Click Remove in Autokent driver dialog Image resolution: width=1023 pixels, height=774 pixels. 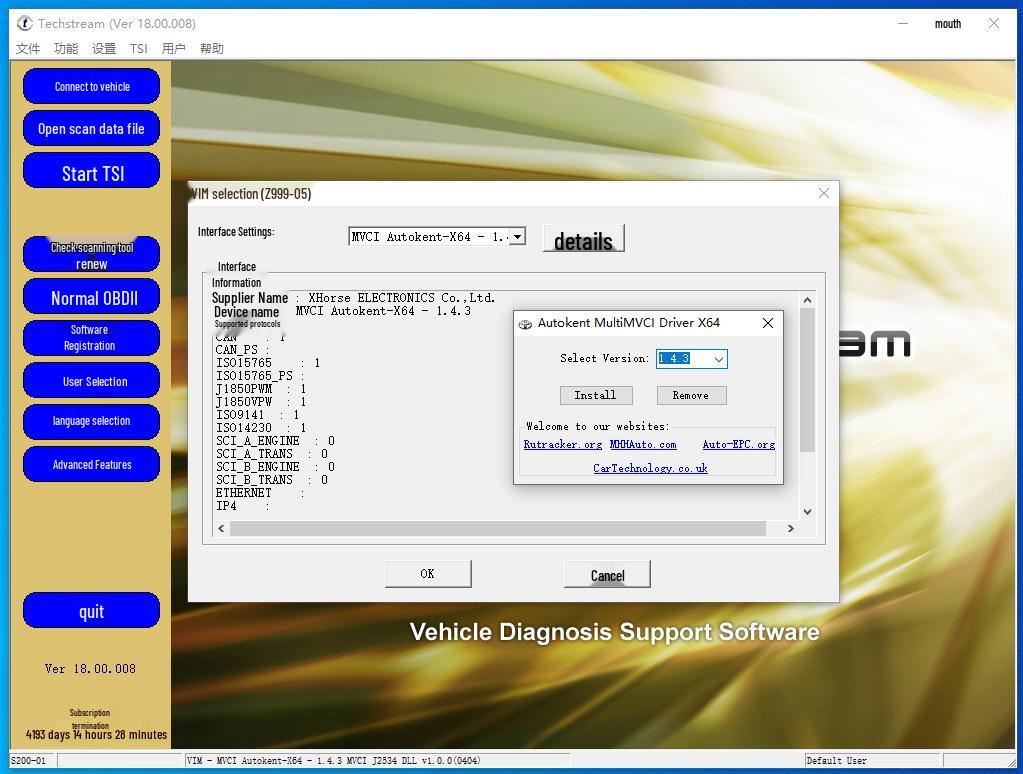tap(691, 395)
